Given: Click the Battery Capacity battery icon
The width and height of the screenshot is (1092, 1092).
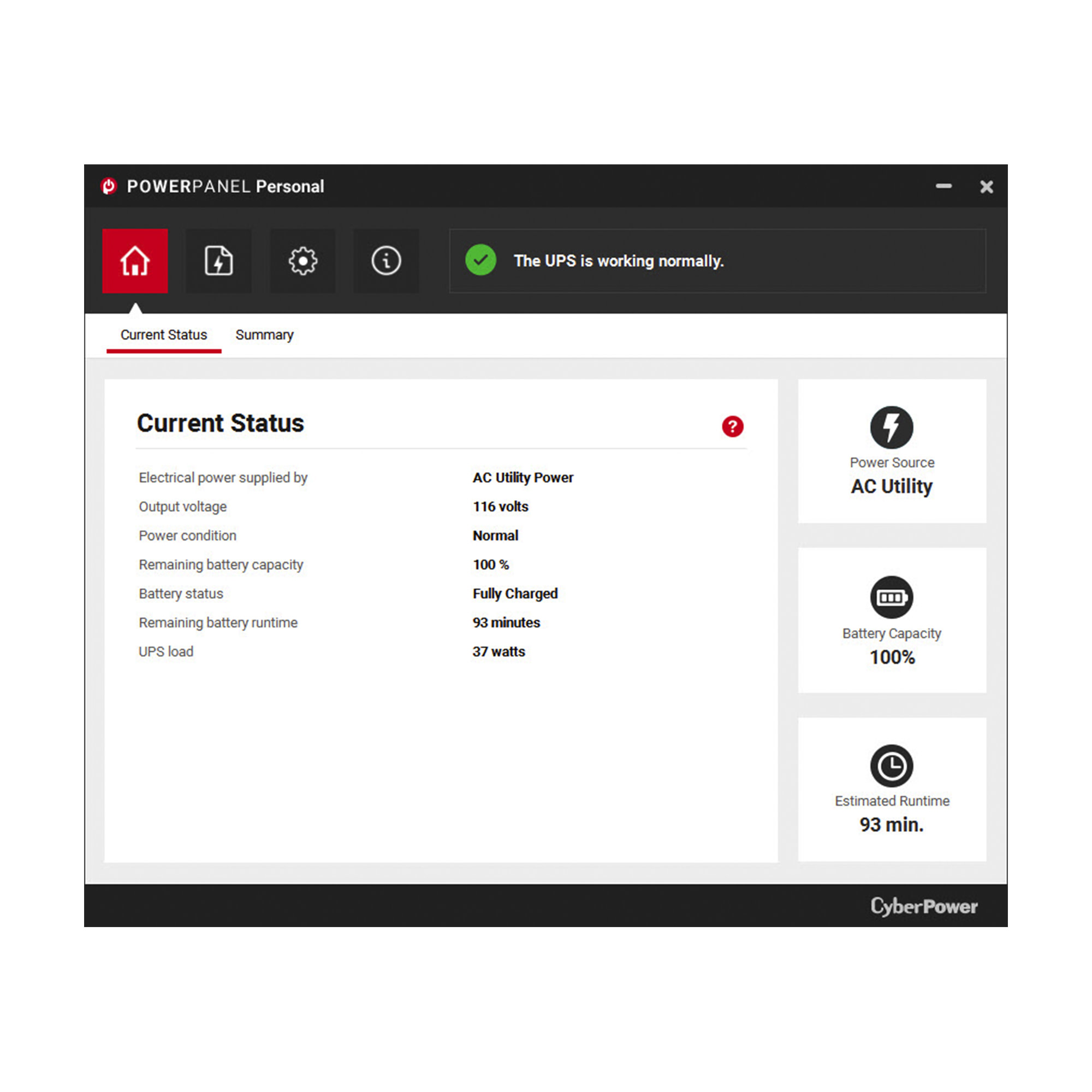Looking at the screenshot, I should (x=891, y=597).
